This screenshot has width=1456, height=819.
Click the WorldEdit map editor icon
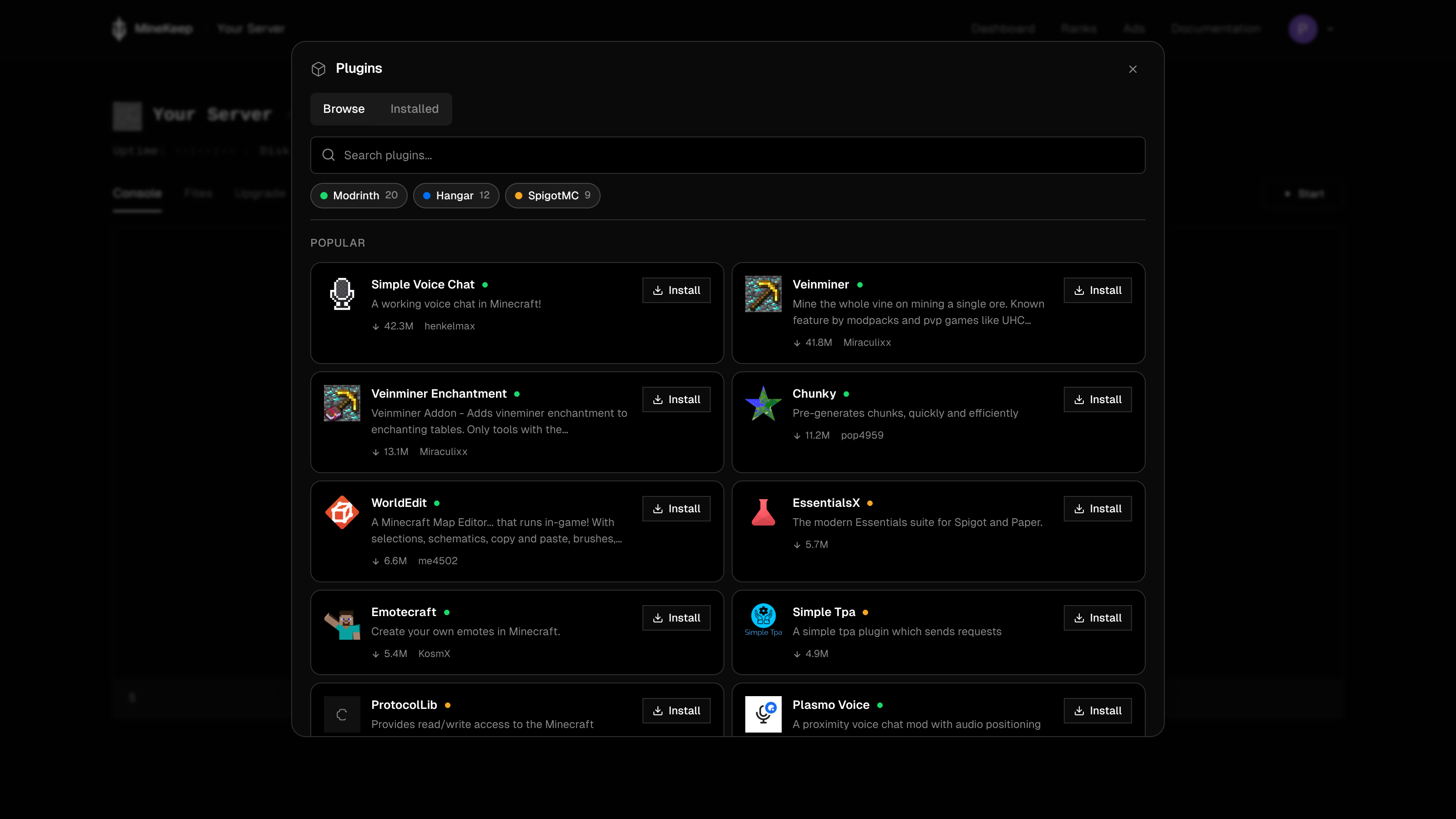[x=342, y=512]
